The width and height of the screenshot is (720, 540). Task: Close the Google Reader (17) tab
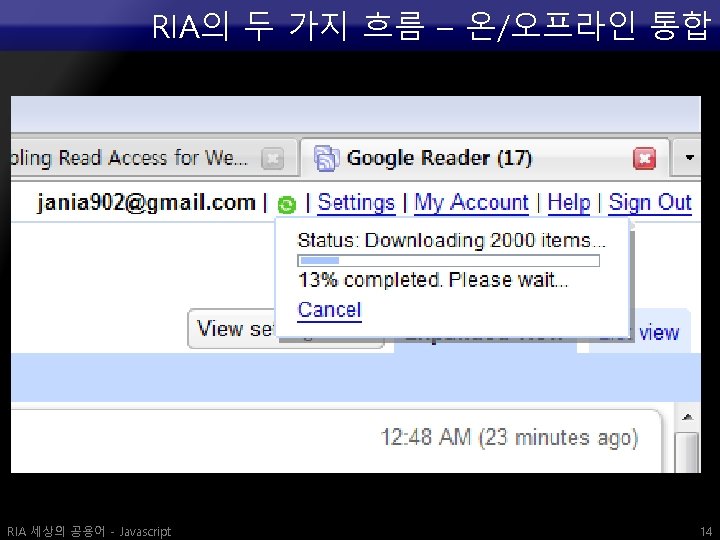pos(645,158)
